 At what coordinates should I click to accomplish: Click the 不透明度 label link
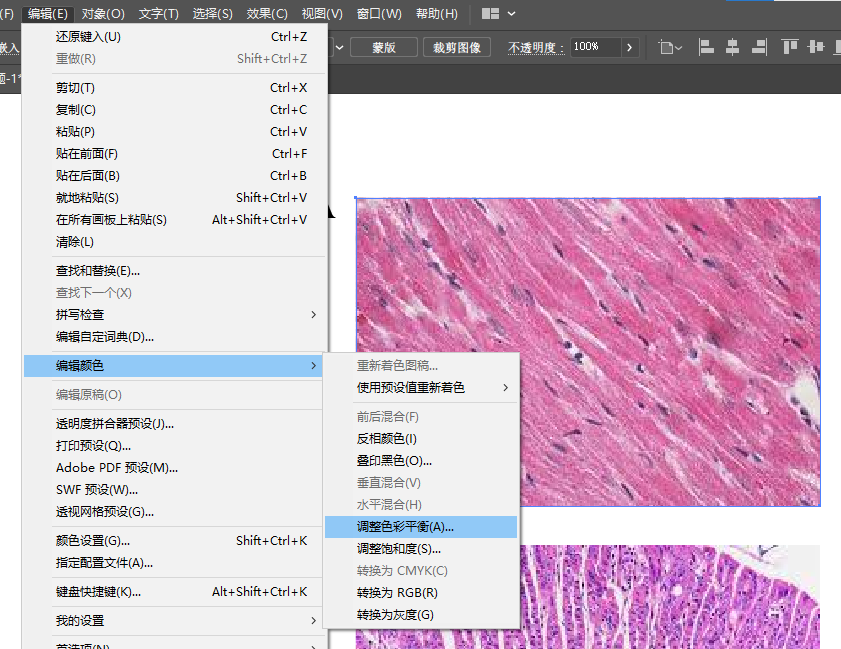[x=536, y=48]
